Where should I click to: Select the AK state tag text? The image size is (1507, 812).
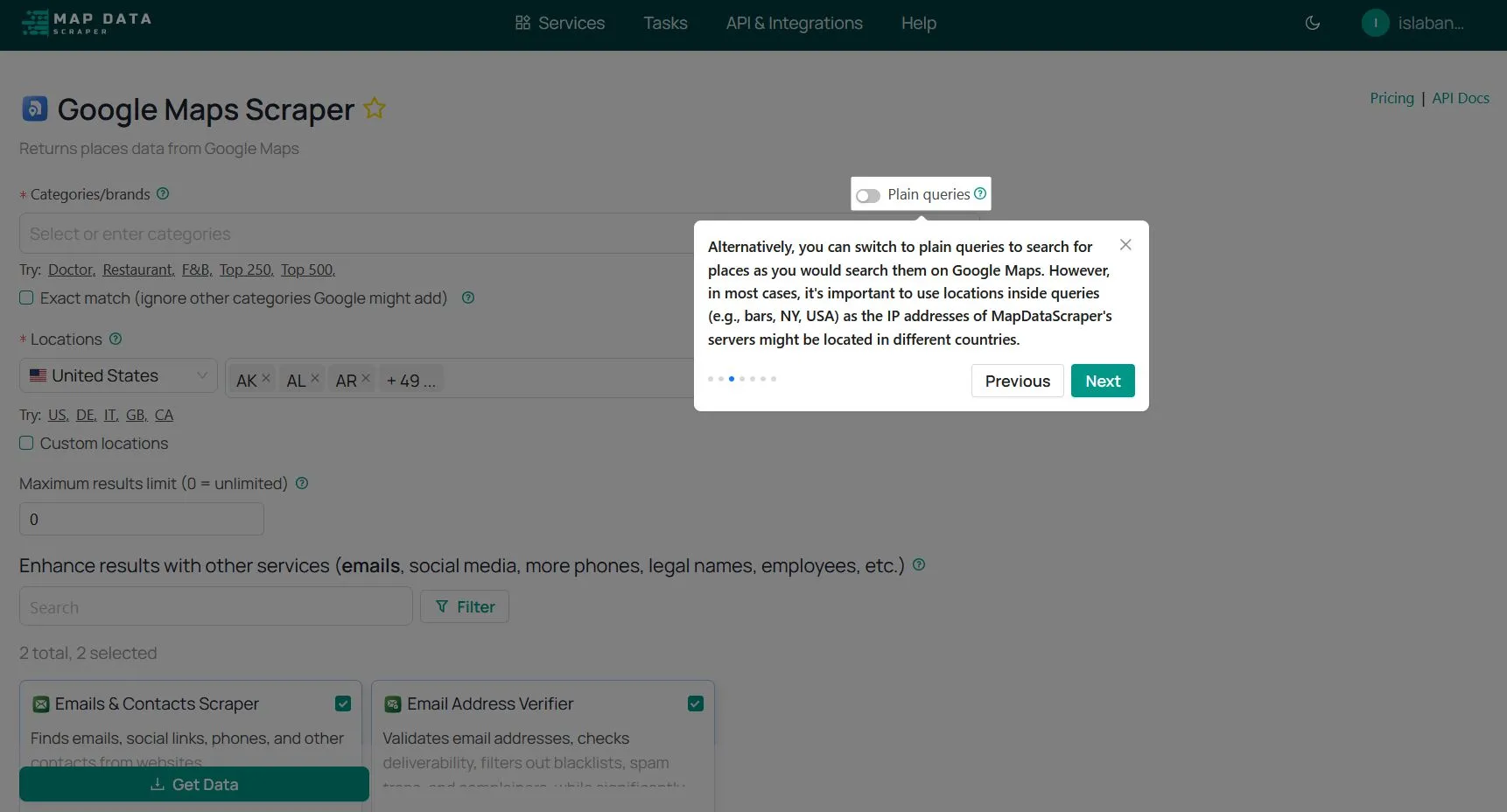point(246,381)
